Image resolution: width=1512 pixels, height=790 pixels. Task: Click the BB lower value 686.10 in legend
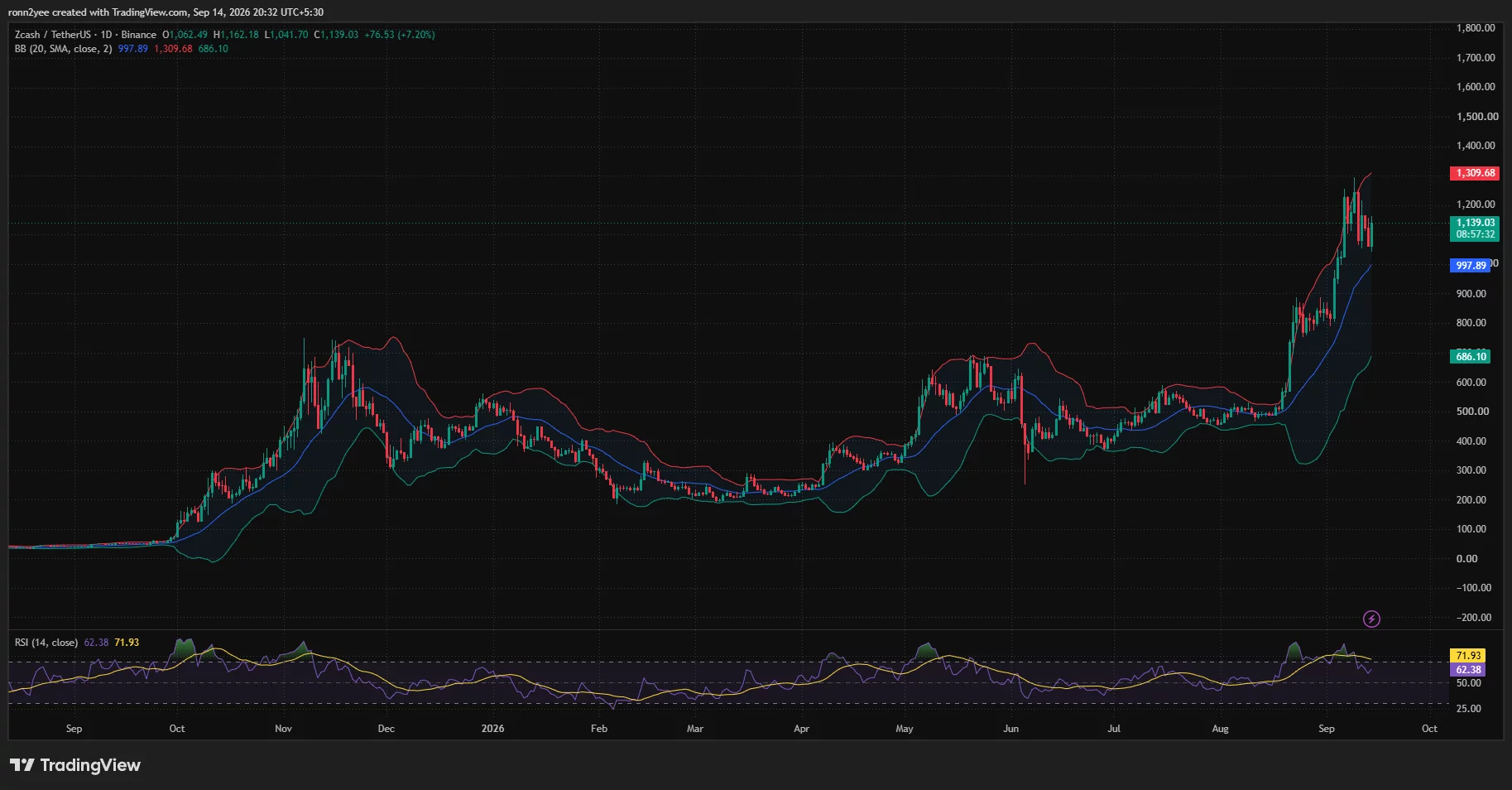[213, 49]
